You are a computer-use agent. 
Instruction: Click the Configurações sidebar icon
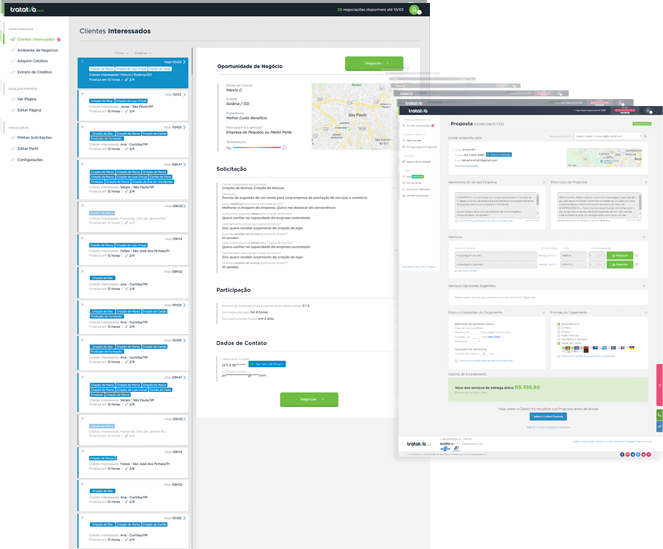13,159
